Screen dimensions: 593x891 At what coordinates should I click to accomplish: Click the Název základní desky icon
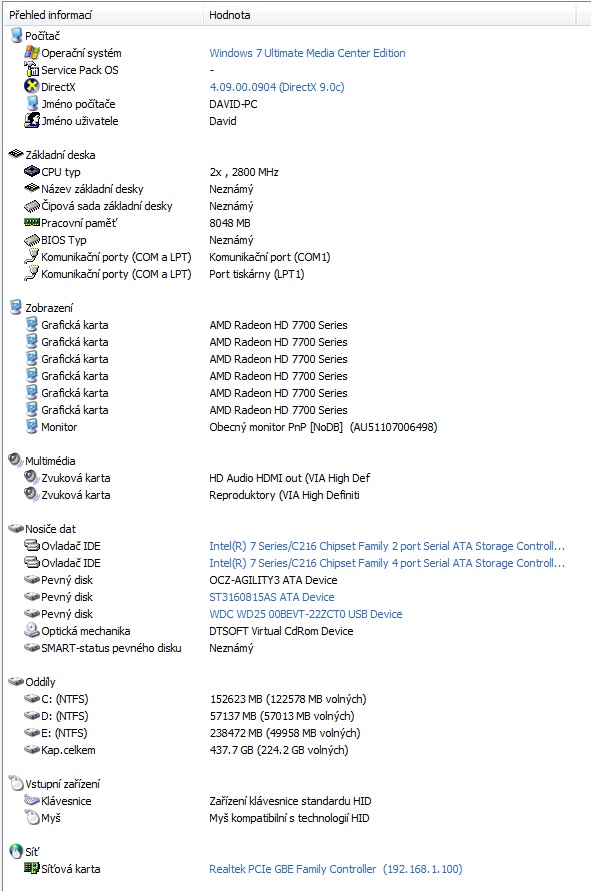tap(32, 188)
